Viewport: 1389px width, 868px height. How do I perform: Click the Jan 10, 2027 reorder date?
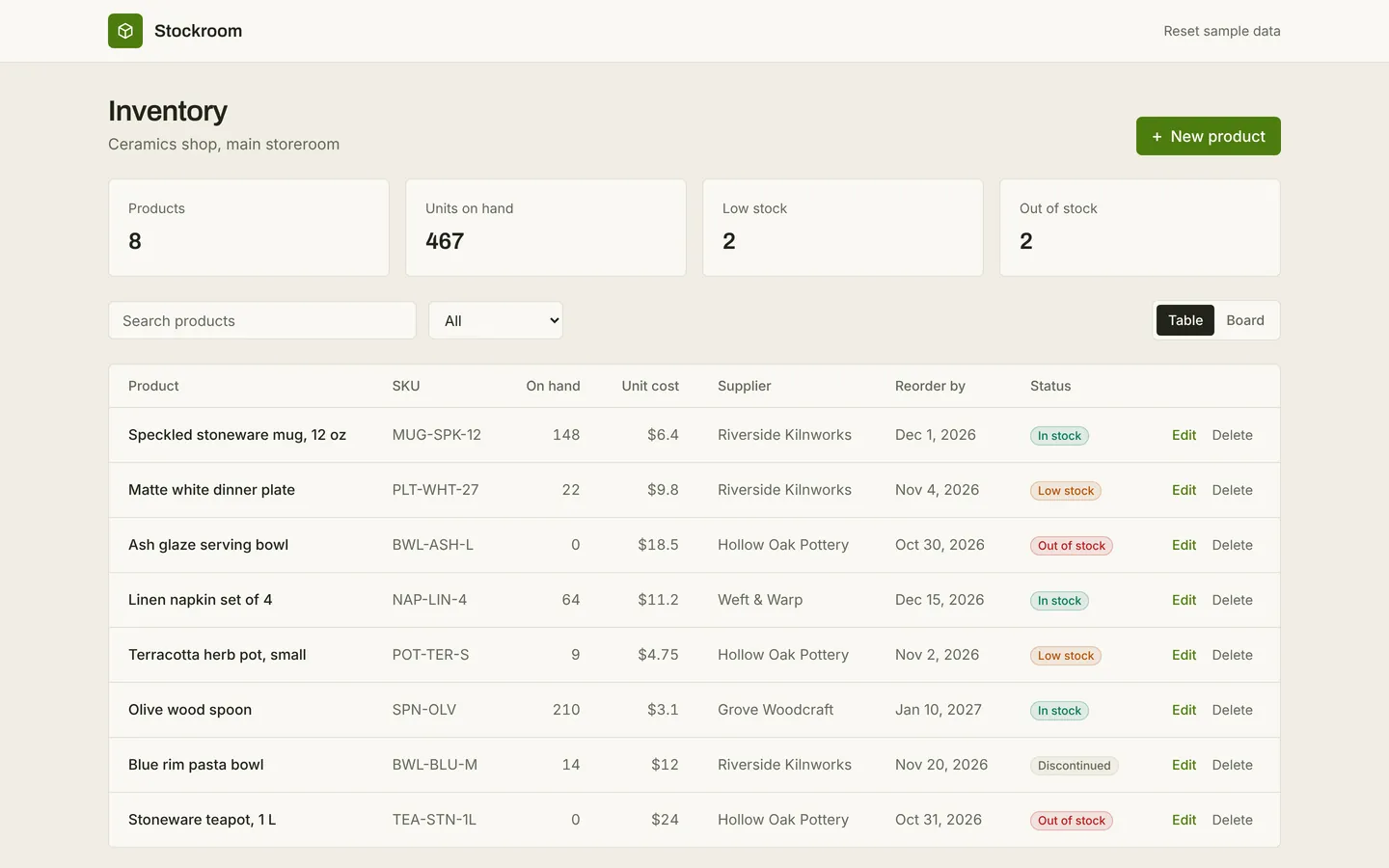click(x=939, y=710)
